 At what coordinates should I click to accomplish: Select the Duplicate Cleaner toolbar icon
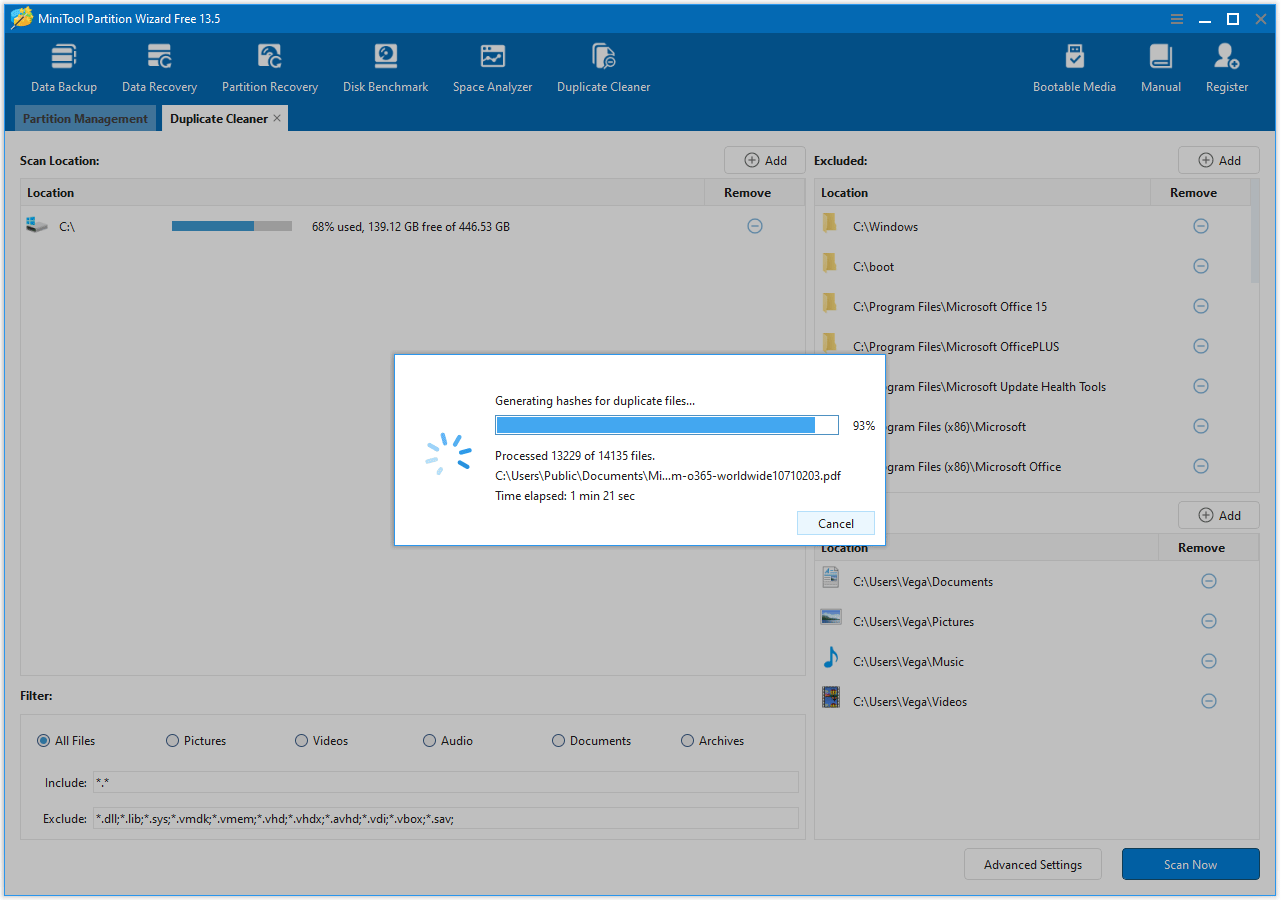coord(603,65)
